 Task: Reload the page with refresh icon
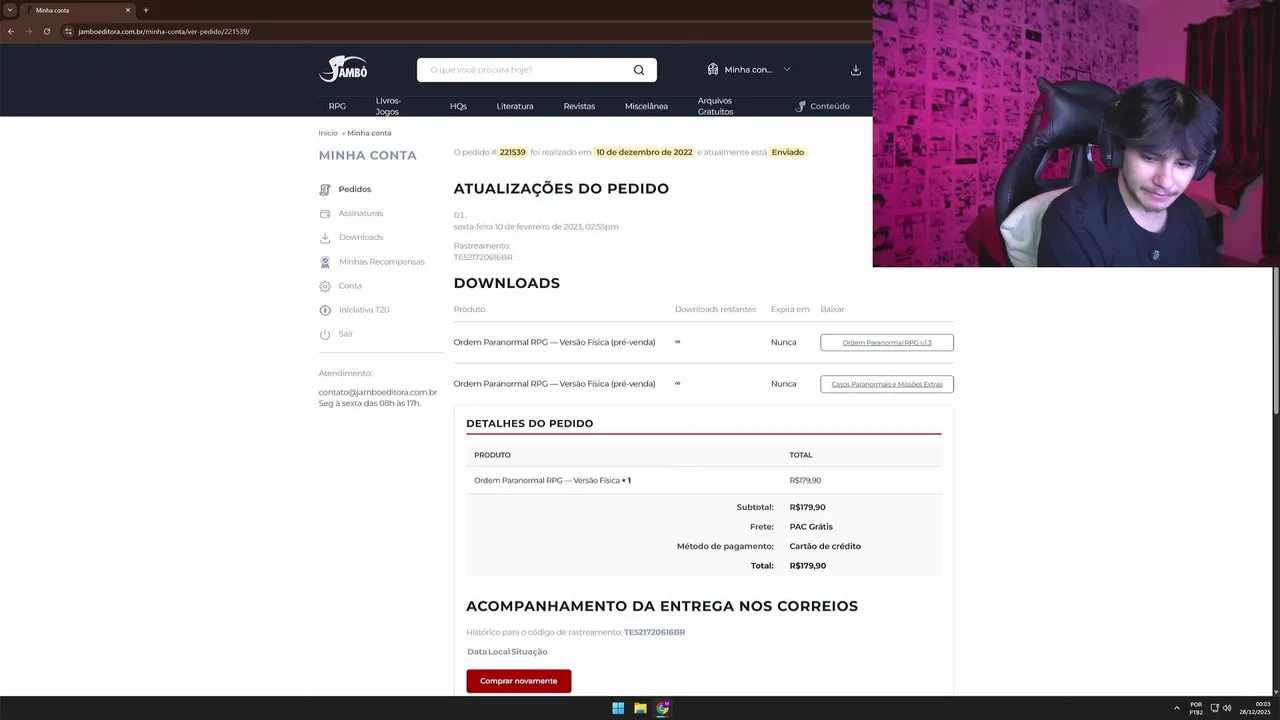tap(46, 31)
